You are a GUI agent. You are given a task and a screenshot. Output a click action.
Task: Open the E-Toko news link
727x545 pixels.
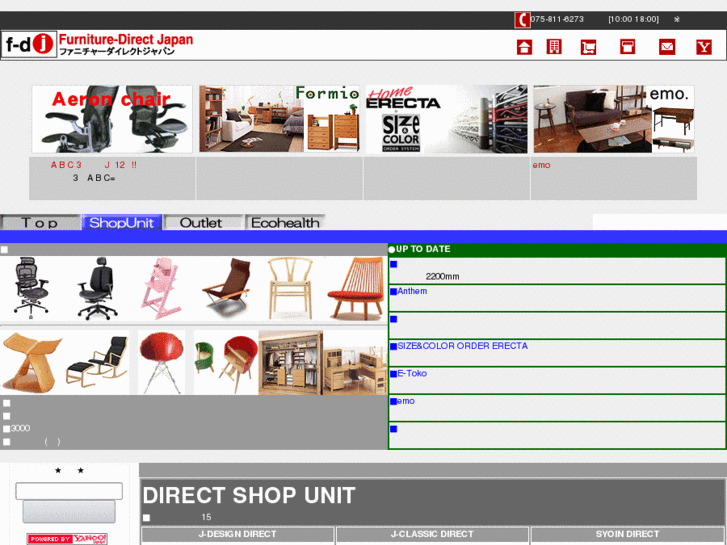point(412,373)
